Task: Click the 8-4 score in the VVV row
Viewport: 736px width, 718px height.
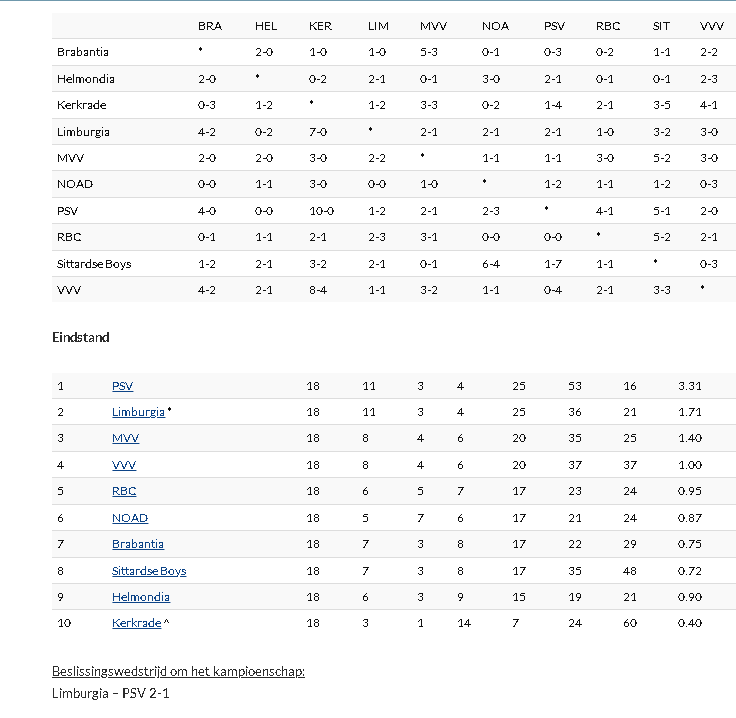Action: [x=320, y=290]
